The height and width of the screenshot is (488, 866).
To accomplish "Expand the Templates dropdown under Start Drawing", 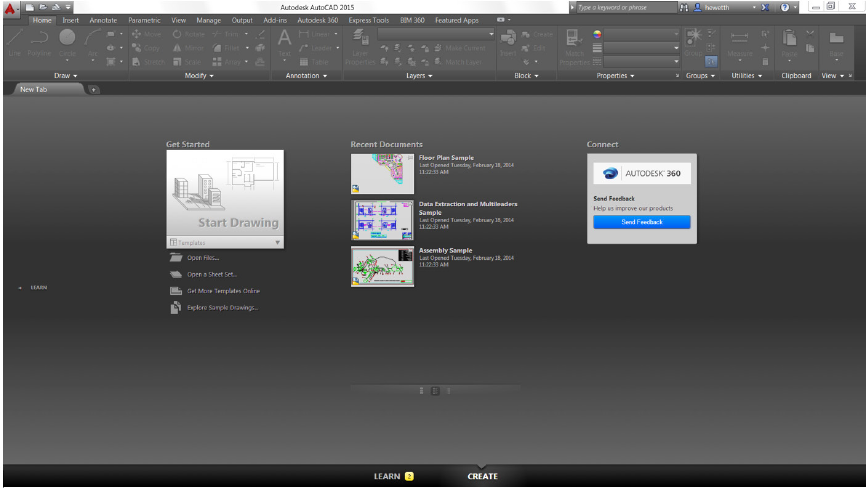I will point(225,242).
